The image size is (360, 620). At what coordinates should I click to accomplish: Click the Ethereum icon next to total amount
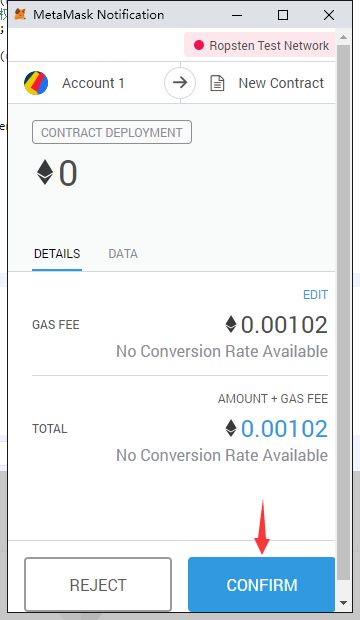pyautogui.click(x=231, y=428)
